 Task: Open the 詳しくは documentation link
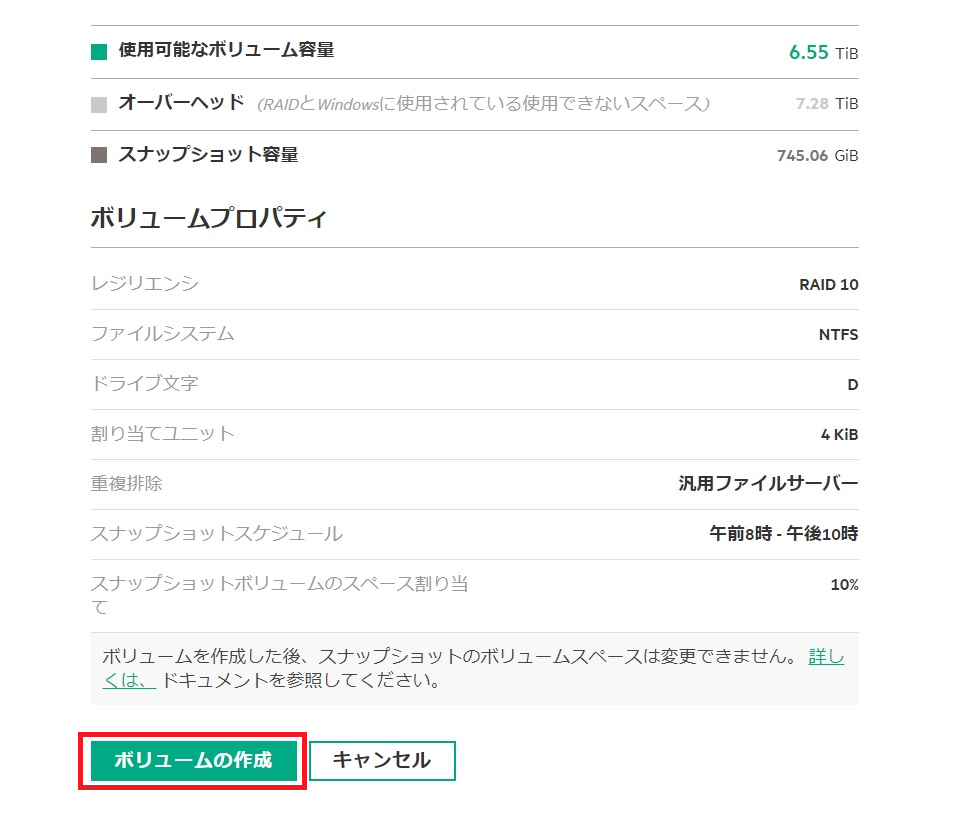click(825, 658)
